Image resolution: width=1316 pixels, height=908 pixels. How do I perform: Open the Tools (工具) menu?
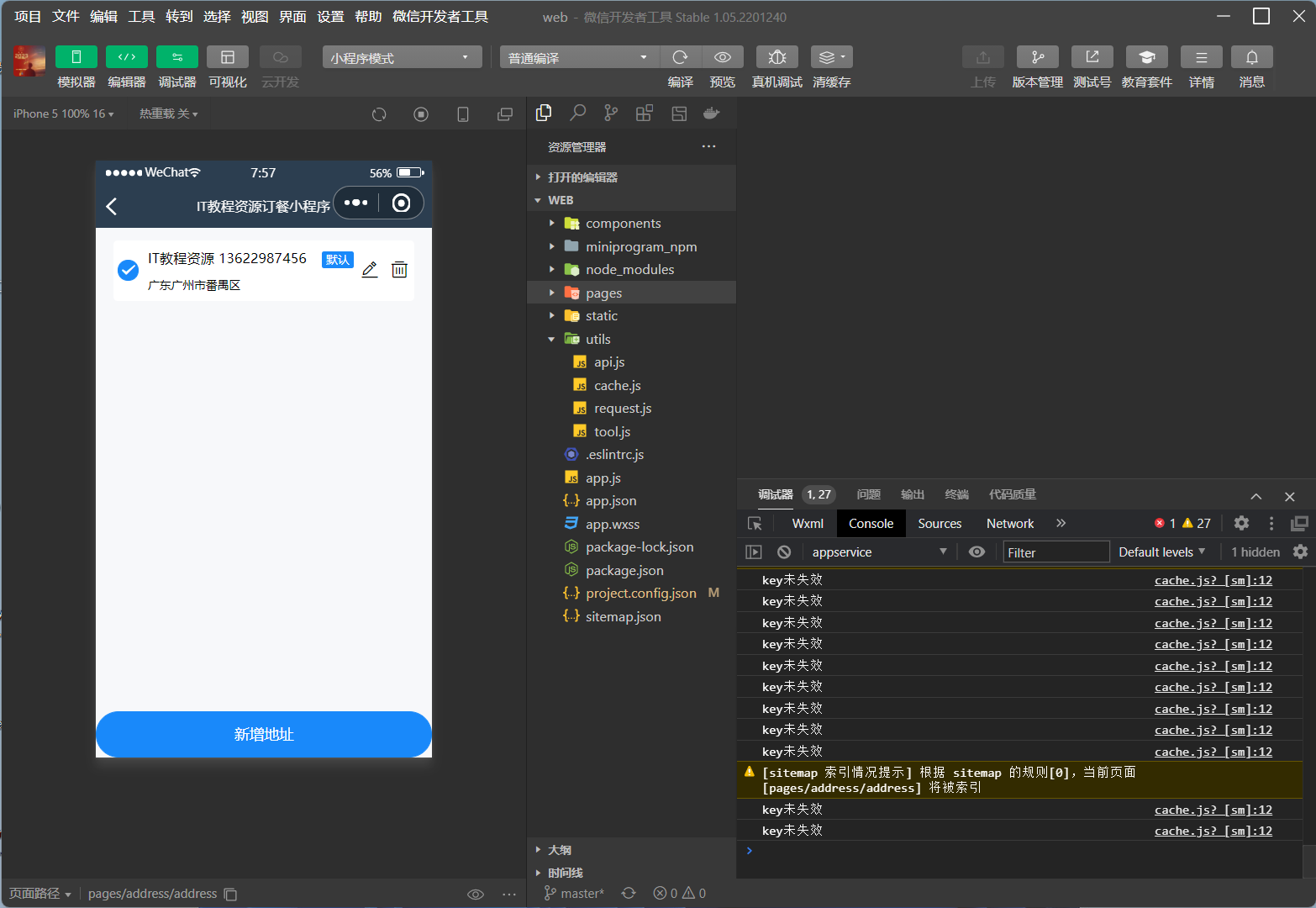click(141, 17)
